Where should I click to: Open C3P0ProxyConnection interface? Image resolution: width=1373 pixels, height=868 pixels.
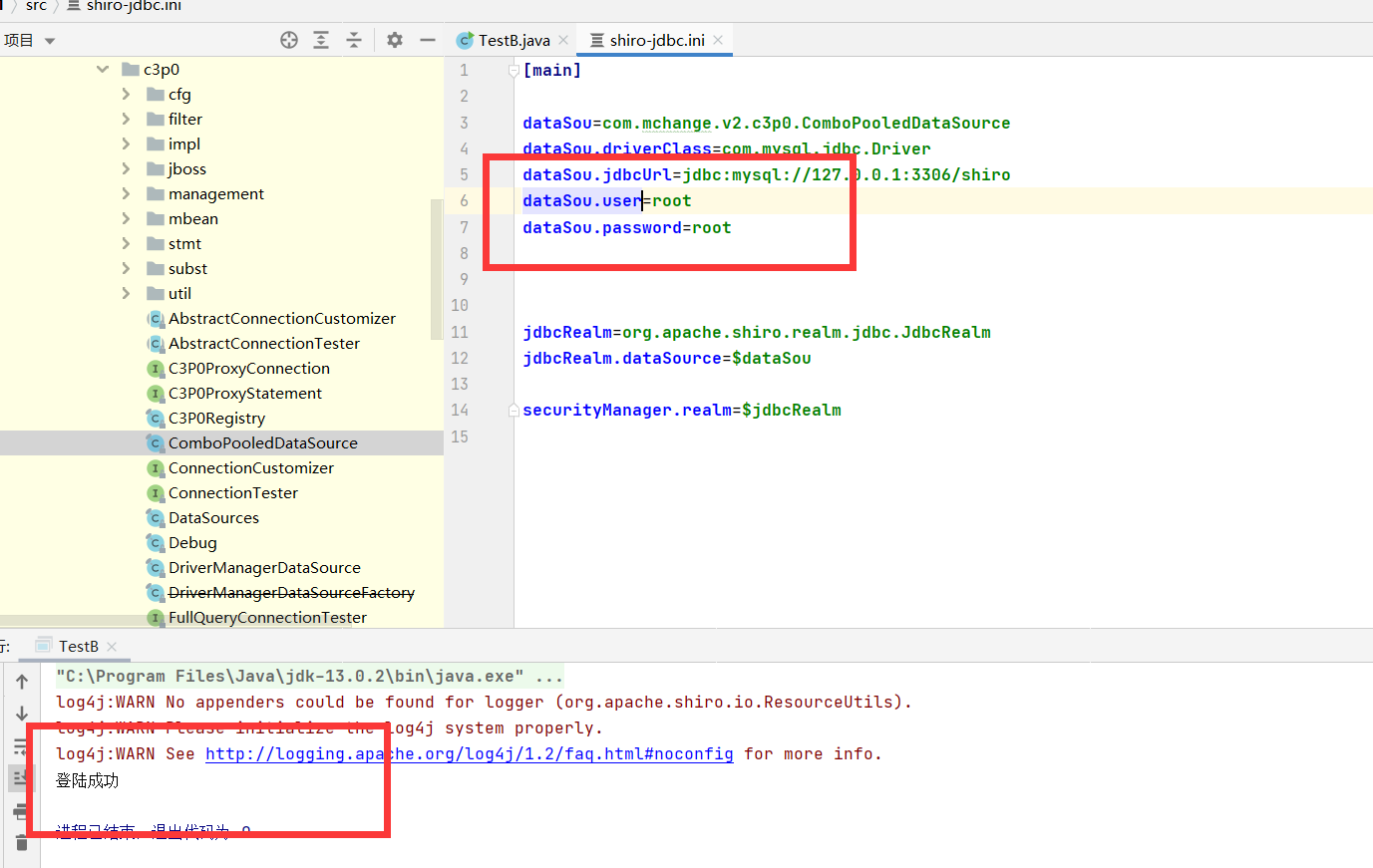point(249,368)
